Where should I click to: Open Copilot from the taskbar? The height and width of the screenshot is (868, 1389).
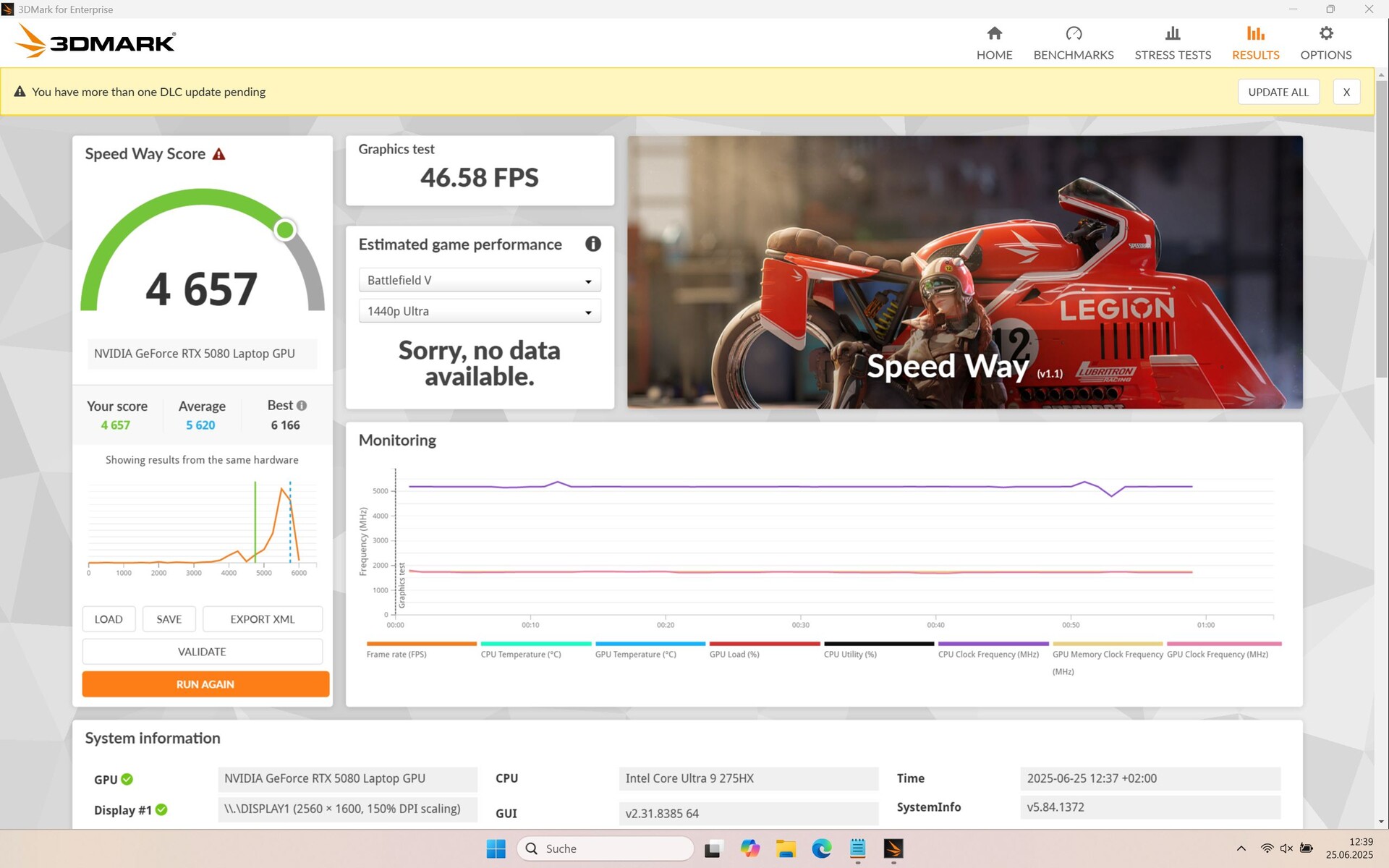[x=749, y=848]
